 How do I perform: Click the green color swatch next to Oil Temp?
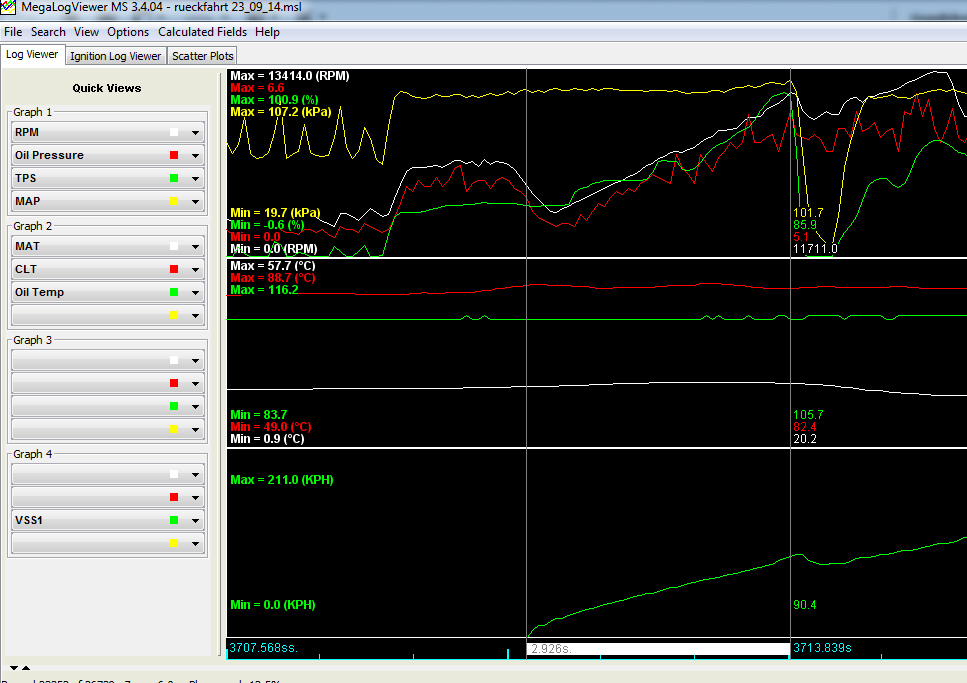(174, 292)
